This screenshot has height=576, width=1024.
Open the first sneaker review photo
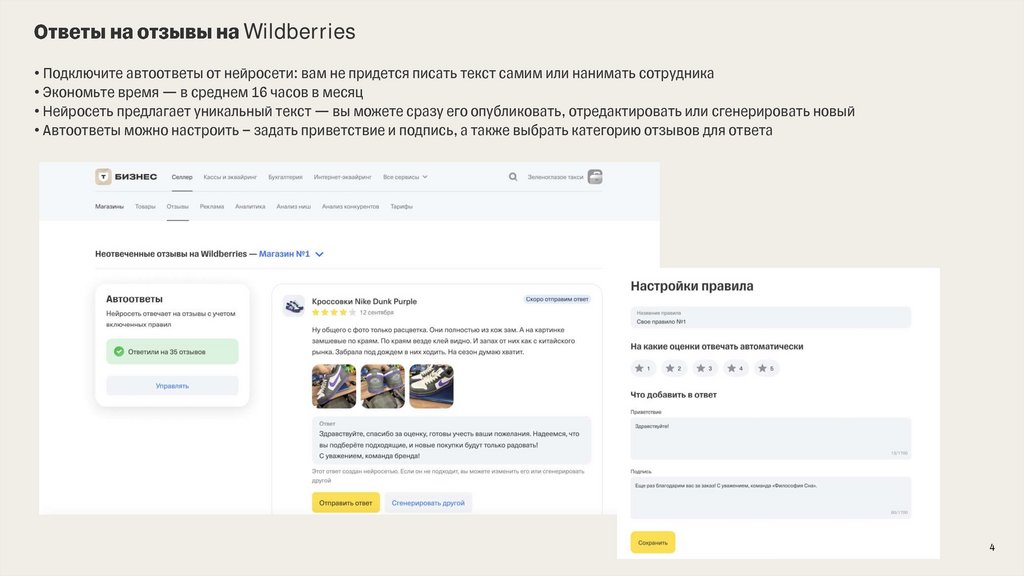pyautogui.click(x=334, y=385)
